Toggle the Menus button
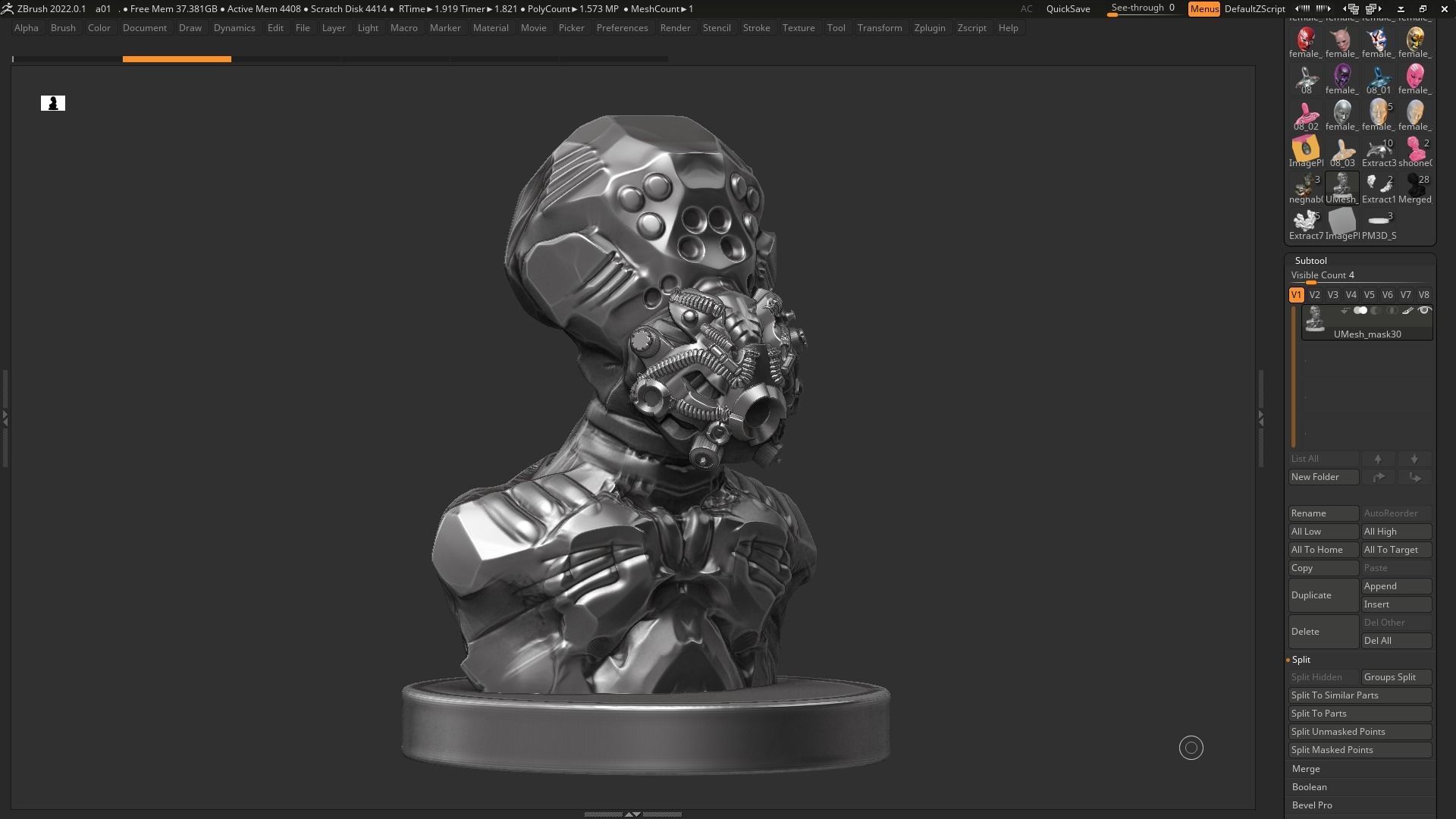The image size is (1456, 819). coord(1203,9)
